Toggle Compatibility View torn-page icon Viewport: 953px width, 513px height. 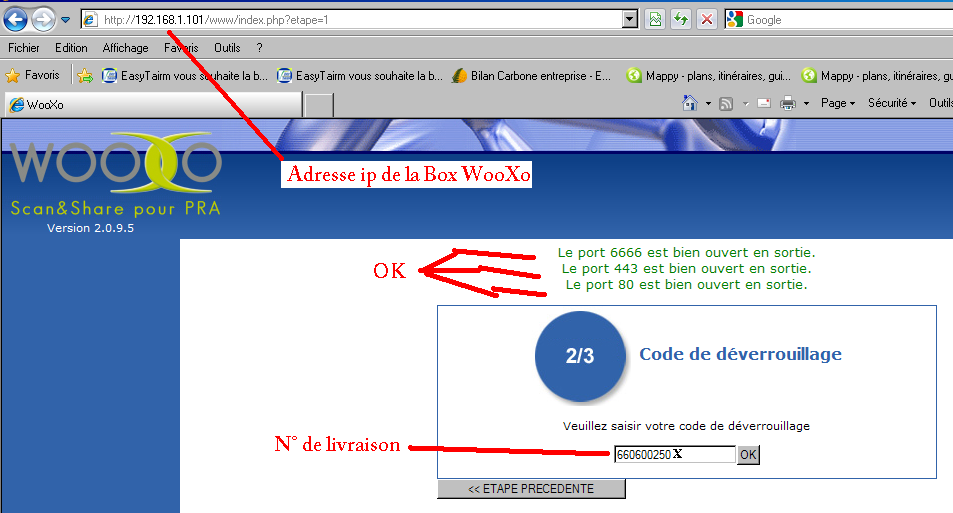655,19
